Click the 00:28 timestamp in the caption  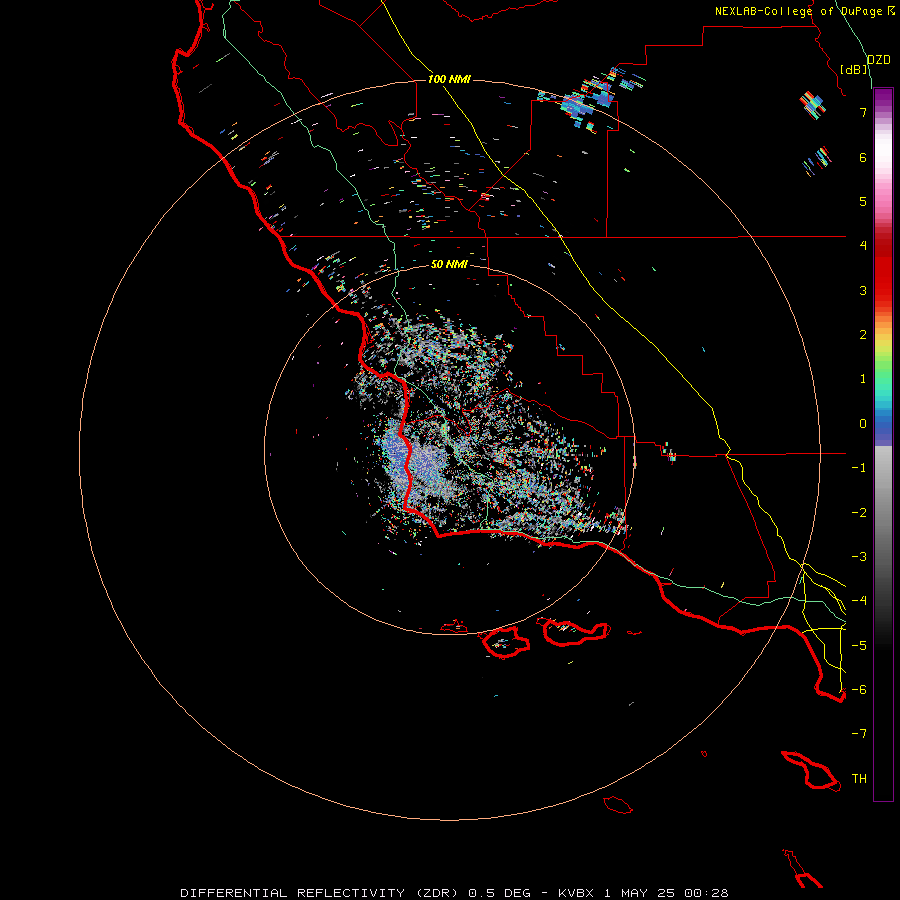[x=709, y=893]
